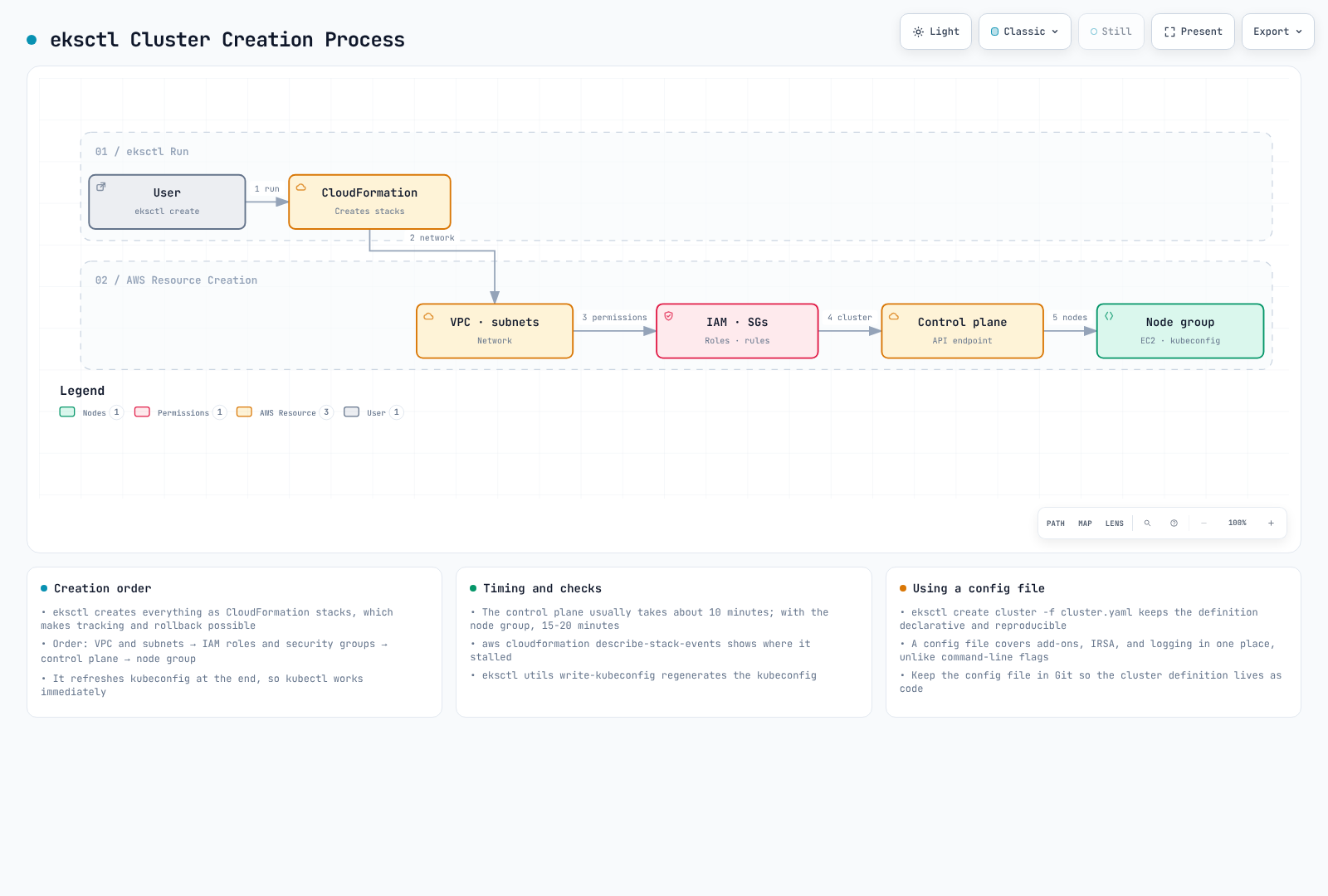This screenshot has height=896, width=1328.
Task: Click the Present button
Action: click(x=1193, y=32)
